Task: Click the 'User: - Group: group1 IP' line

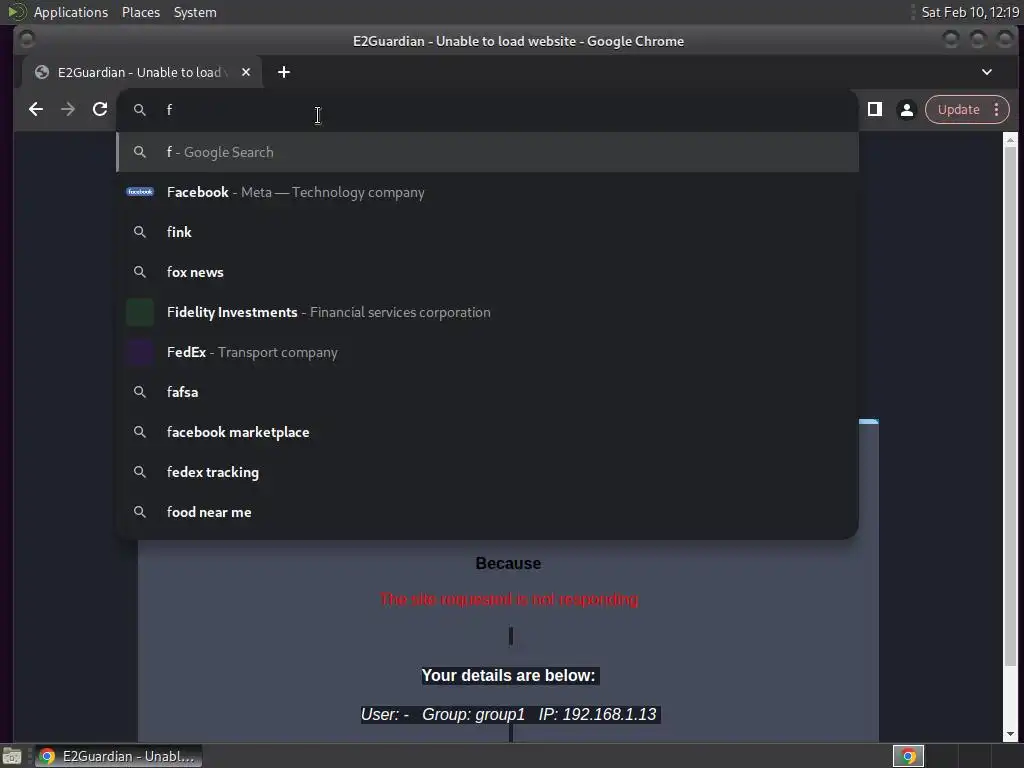Action: 509,714
